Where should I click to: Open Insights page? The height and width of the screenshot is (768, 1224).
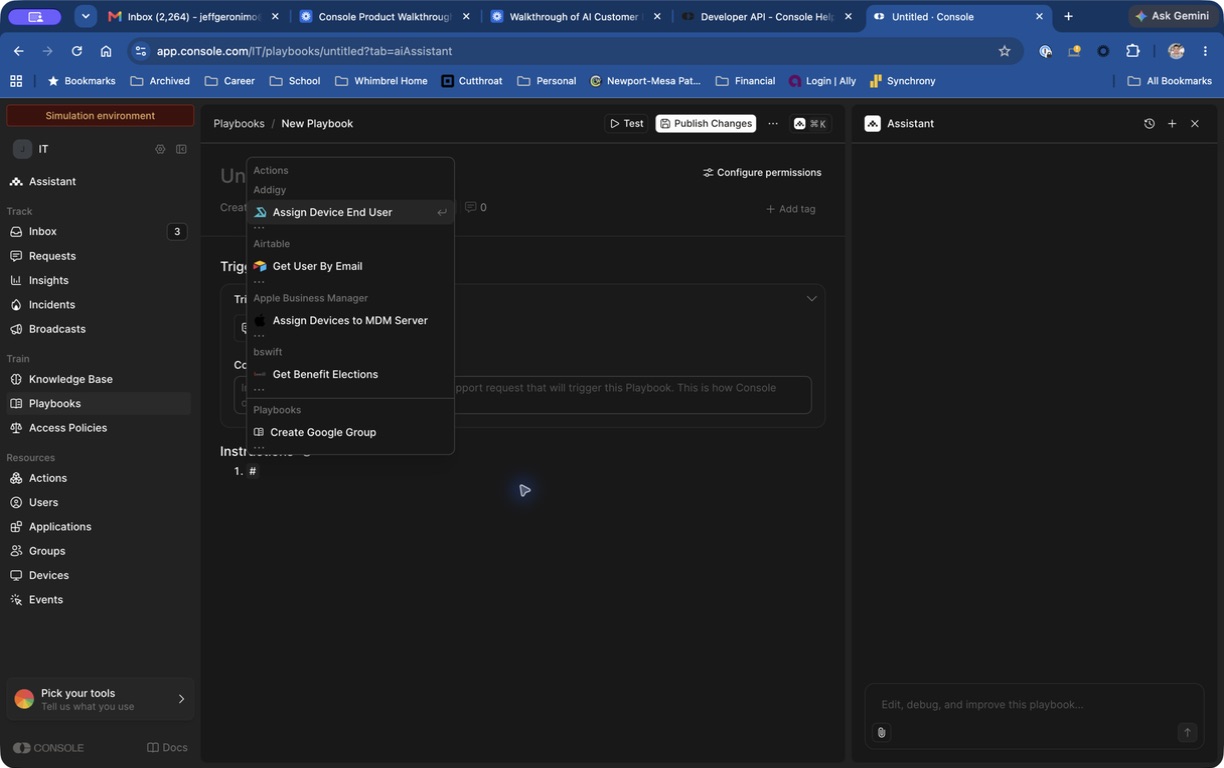[x=98, y=280]
